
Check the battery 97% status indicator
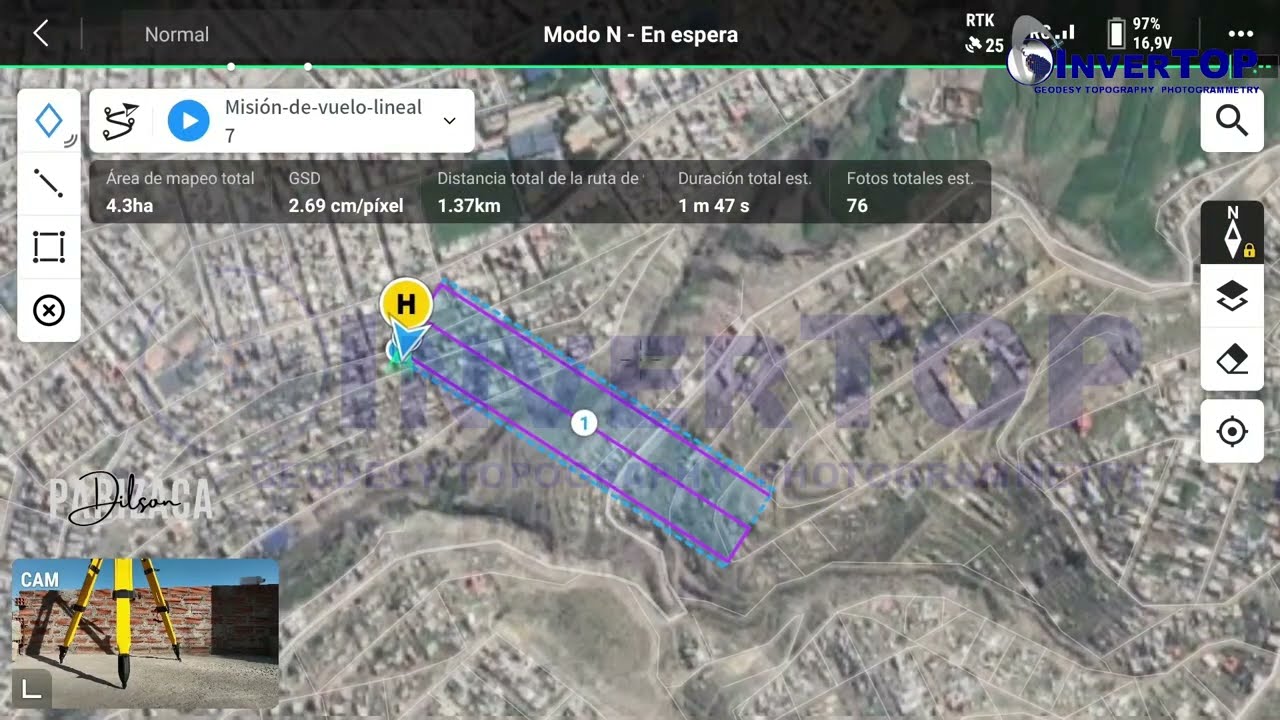point(1140,33)
